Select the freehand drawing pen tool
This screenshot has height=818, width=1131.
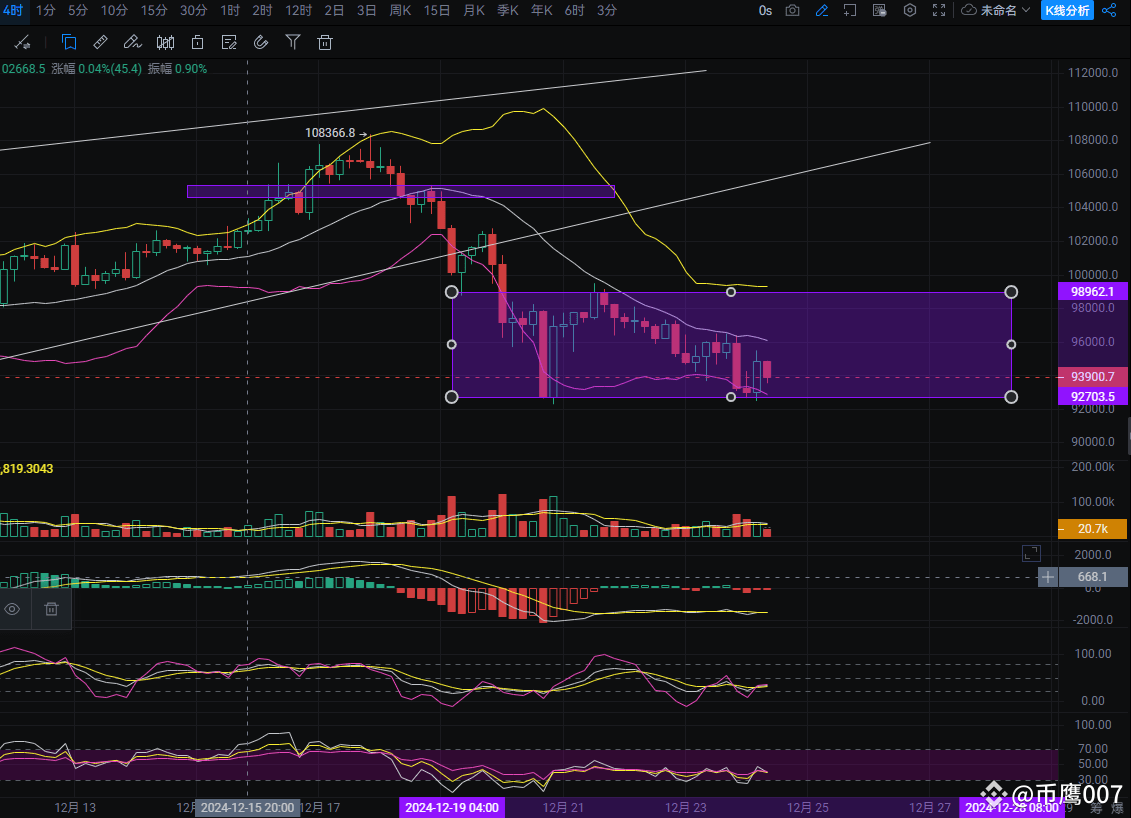(131, 42)
